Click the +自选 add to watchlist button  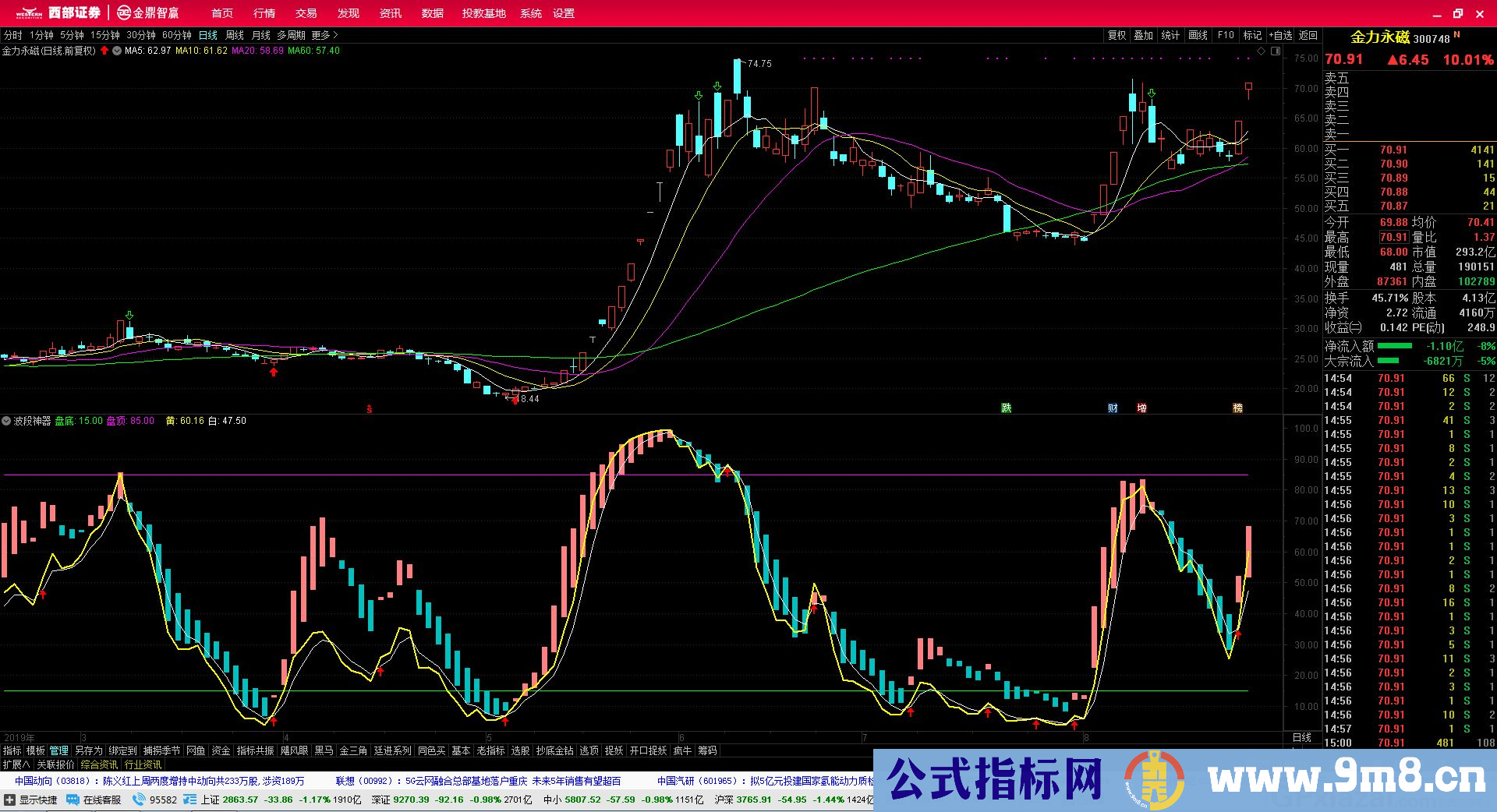pos(1280,35)
